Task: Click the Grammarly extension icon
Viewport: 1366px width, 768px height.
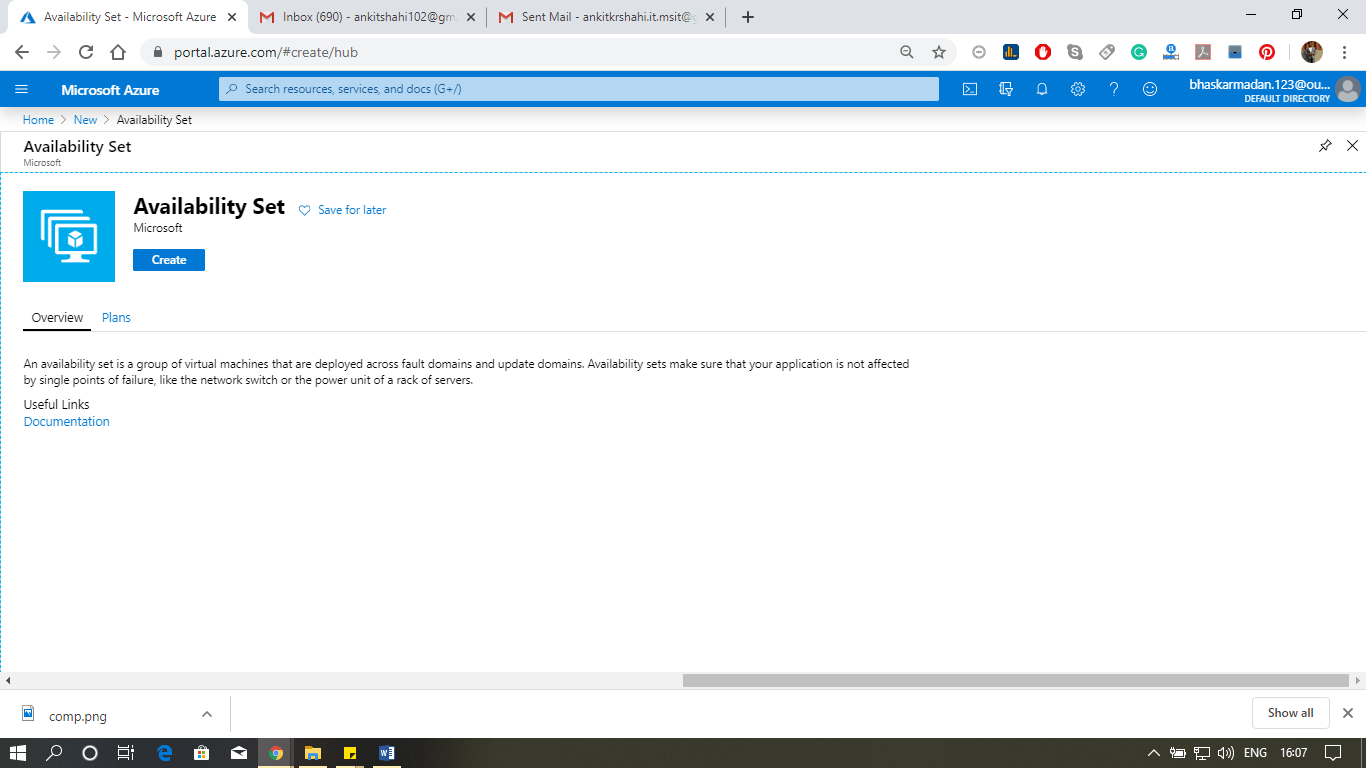Action: [1139, 52]
